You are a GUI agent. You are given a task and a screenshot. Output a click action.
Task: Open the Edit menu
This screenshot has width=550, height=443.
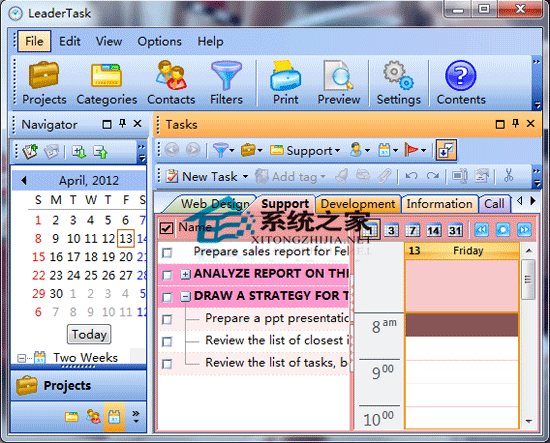tap(69, 41)
